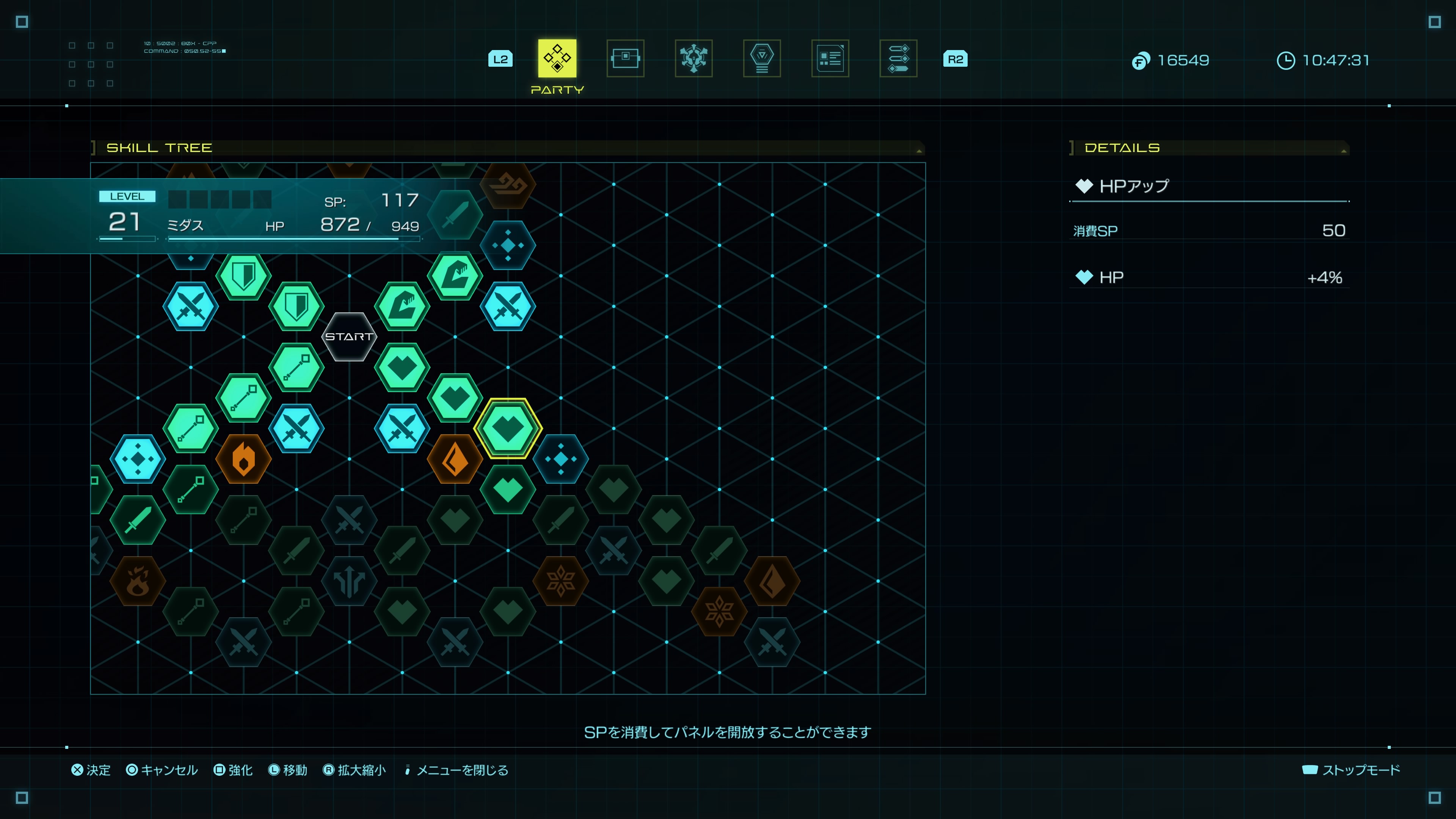Click the HP gauge bar for ミダス
1456x819 pixels.
(294, 238)
